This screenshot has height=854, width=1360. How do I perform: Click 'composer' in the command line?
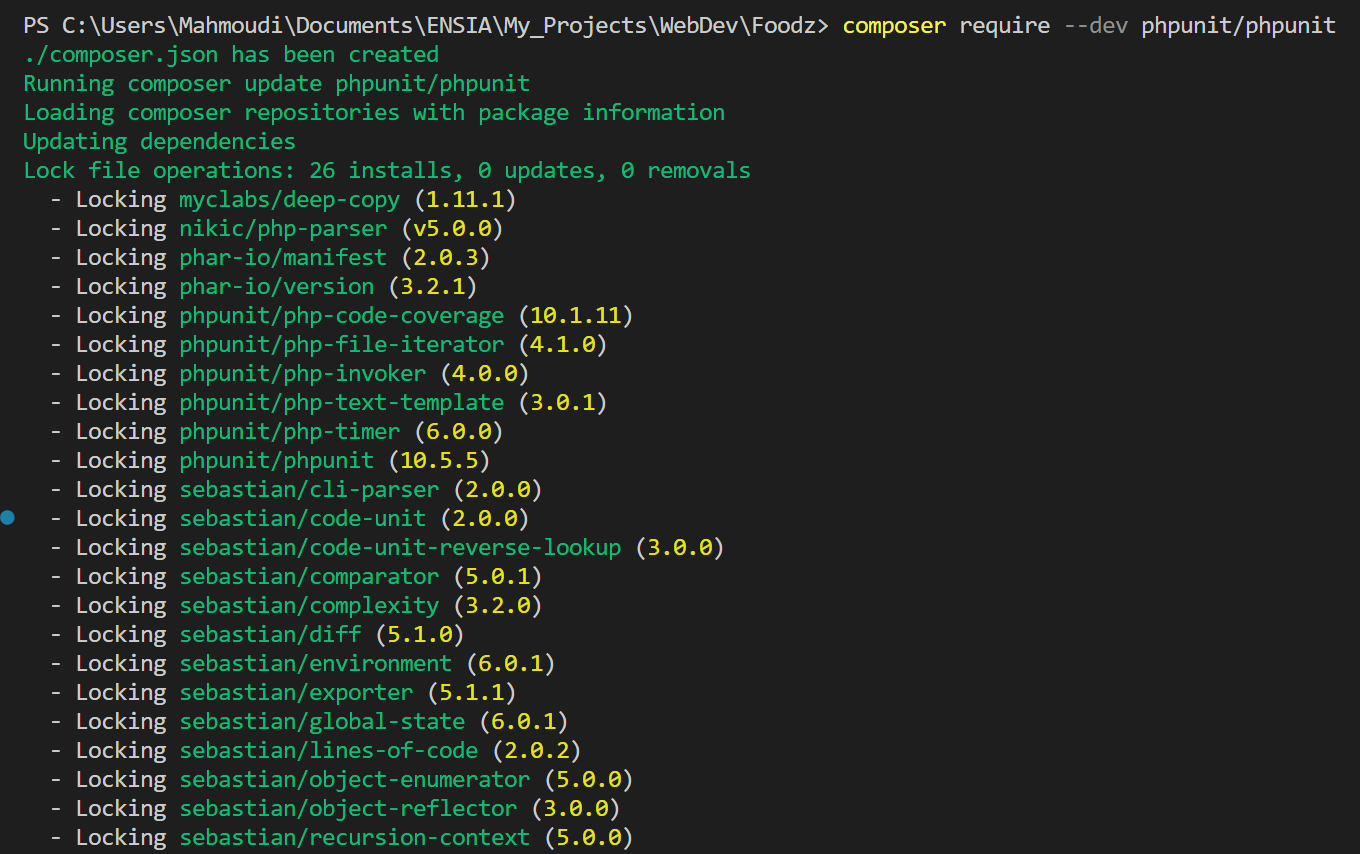coord(894,25)
